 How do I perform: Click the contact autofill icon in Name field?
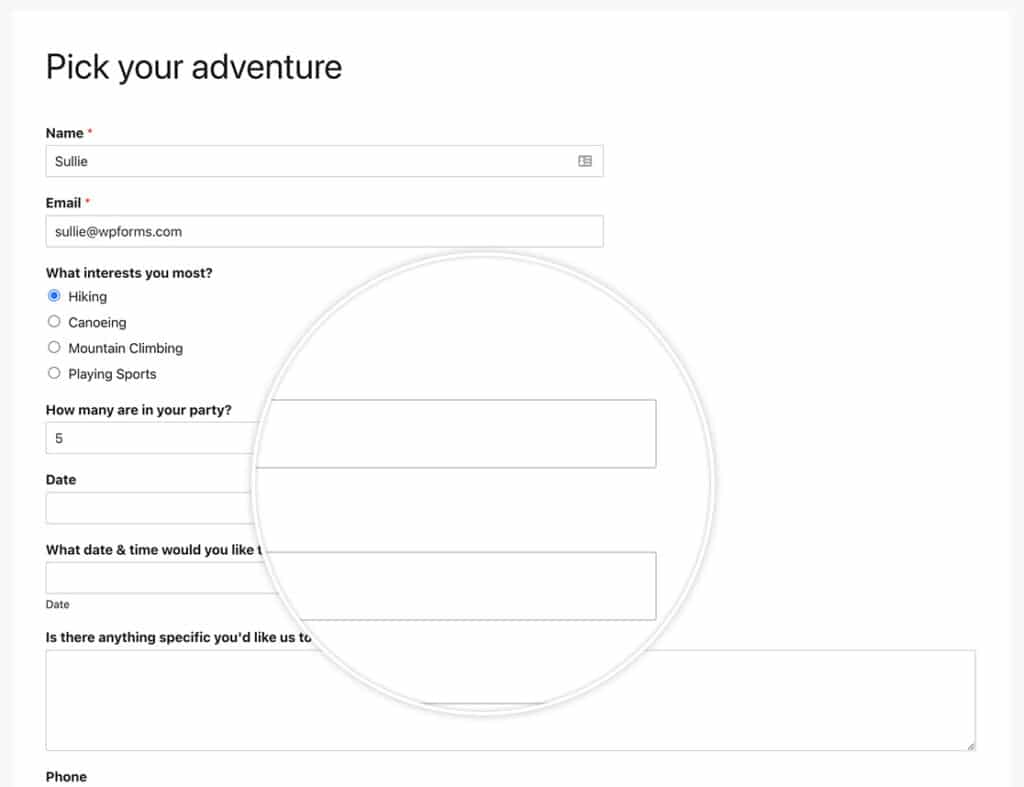pos(584,161)
